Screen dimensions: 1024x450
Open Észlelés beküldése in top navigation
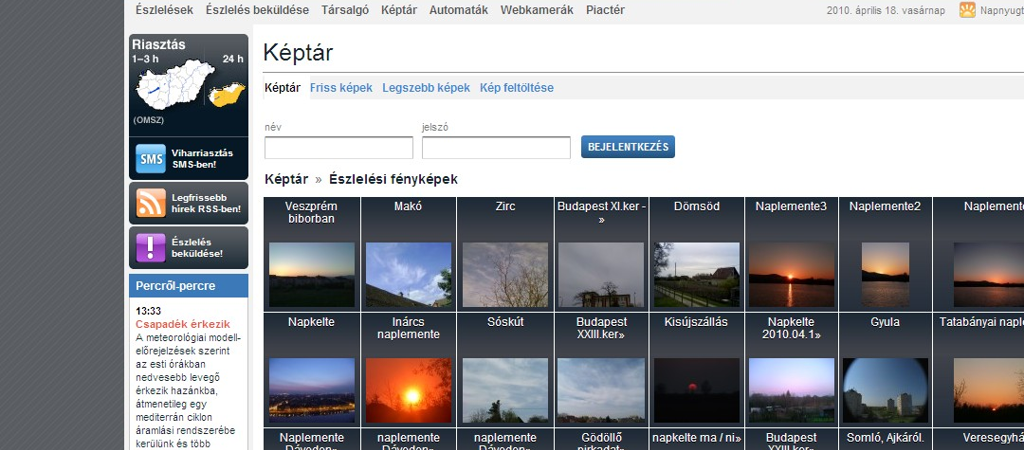[257, 10]
